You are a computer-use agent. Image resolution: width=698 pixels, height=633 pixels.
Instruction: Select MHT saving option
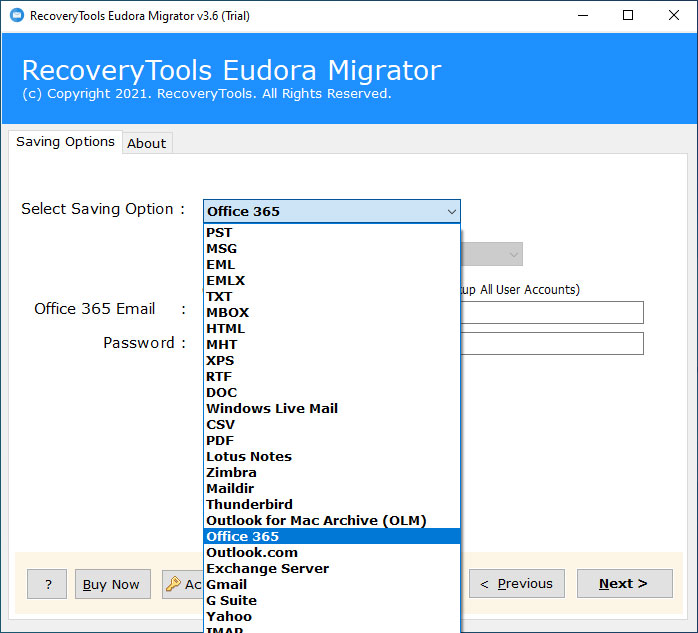coord(332,345)
